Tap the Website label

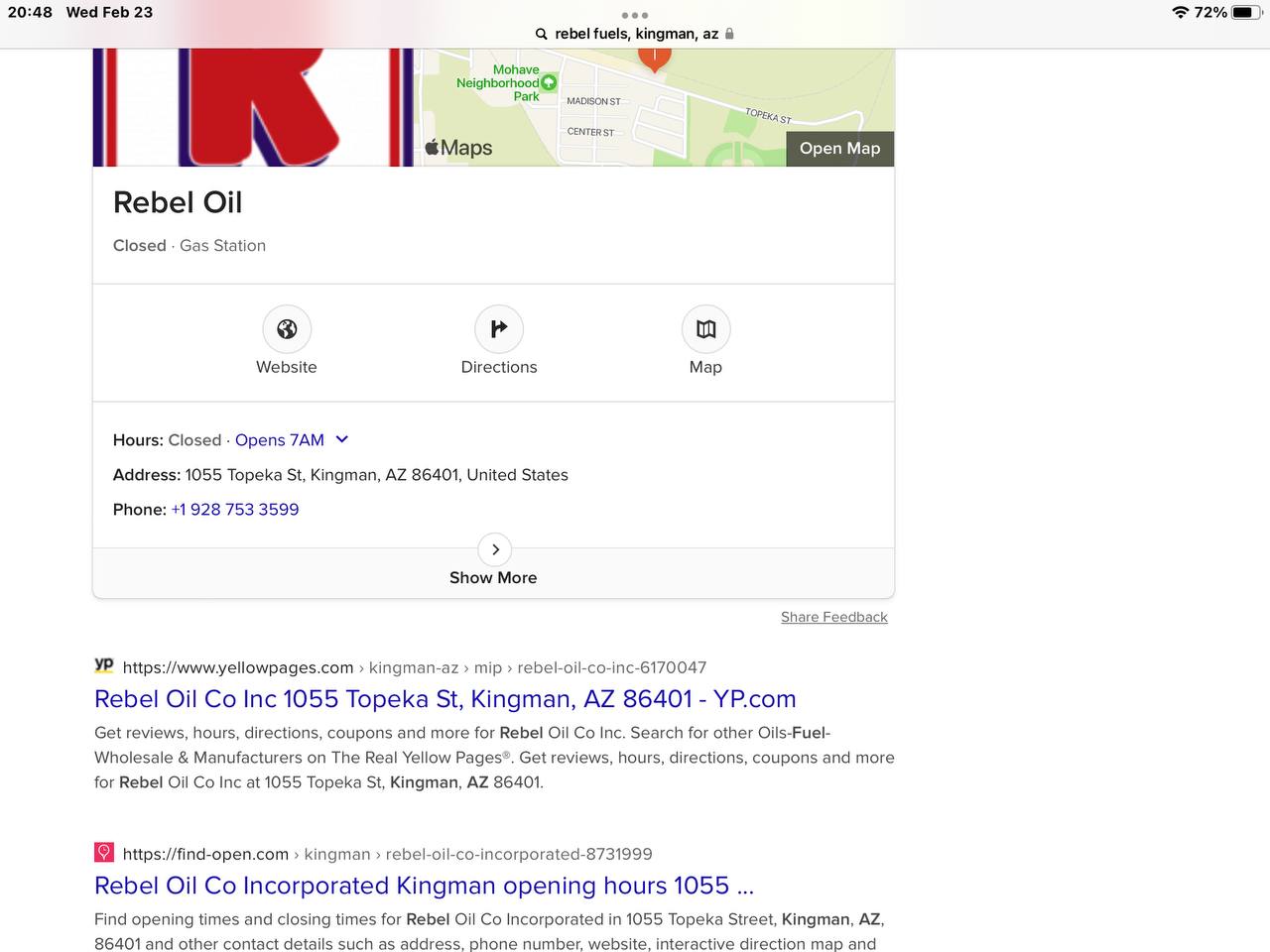(x=287, y=367)
